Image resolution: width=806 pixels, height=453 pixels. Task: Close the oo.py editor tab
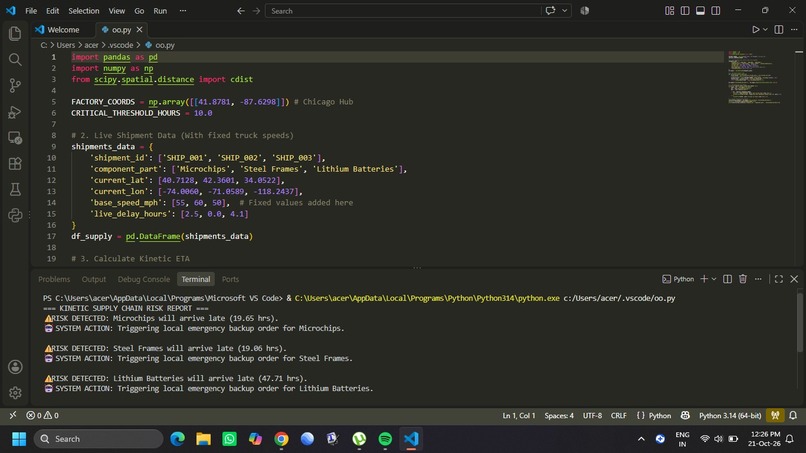pos(139,30)
